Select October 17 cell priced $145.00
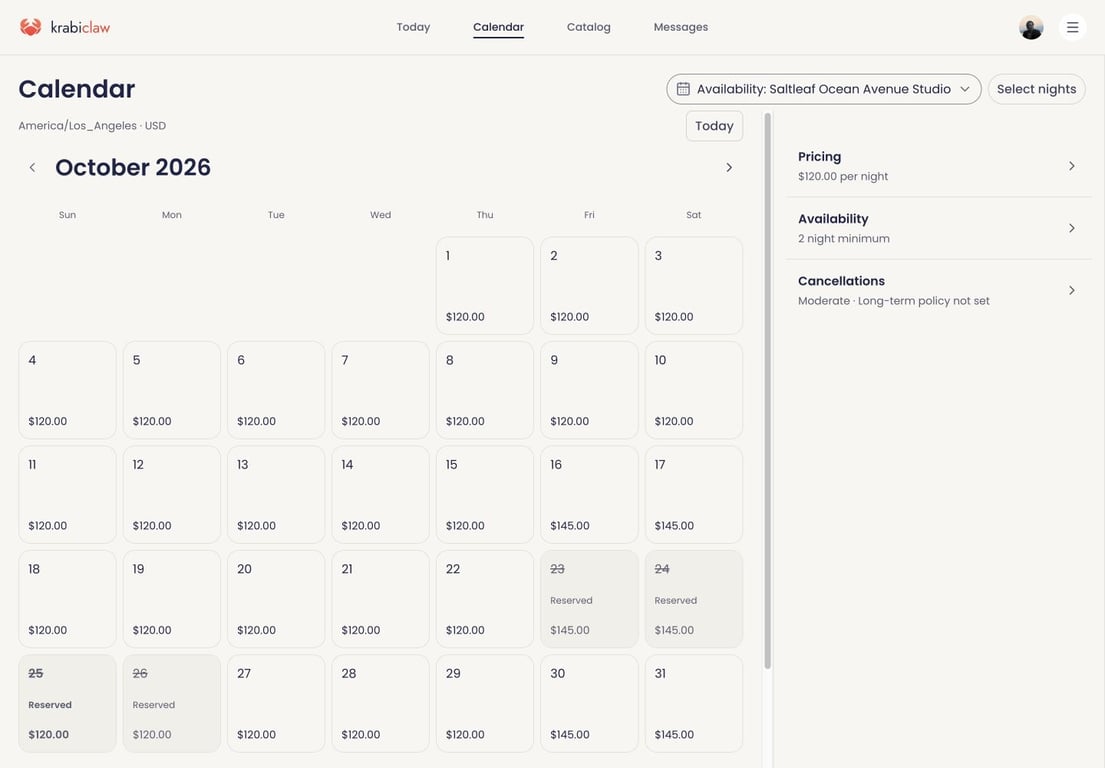The height and width of the screenshot is (768, 1105). pos(693,494)
